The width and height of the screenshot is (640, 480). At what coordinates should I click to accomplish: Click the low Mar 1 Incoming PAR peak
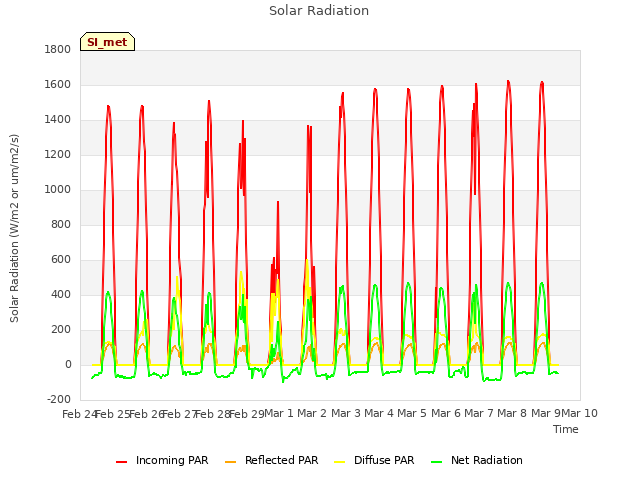click(278, 202)
